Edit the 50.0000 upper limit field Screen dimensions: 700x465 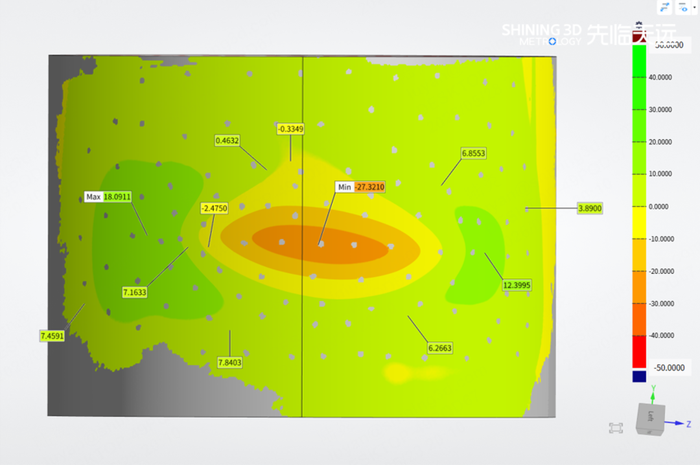[669, 45]
